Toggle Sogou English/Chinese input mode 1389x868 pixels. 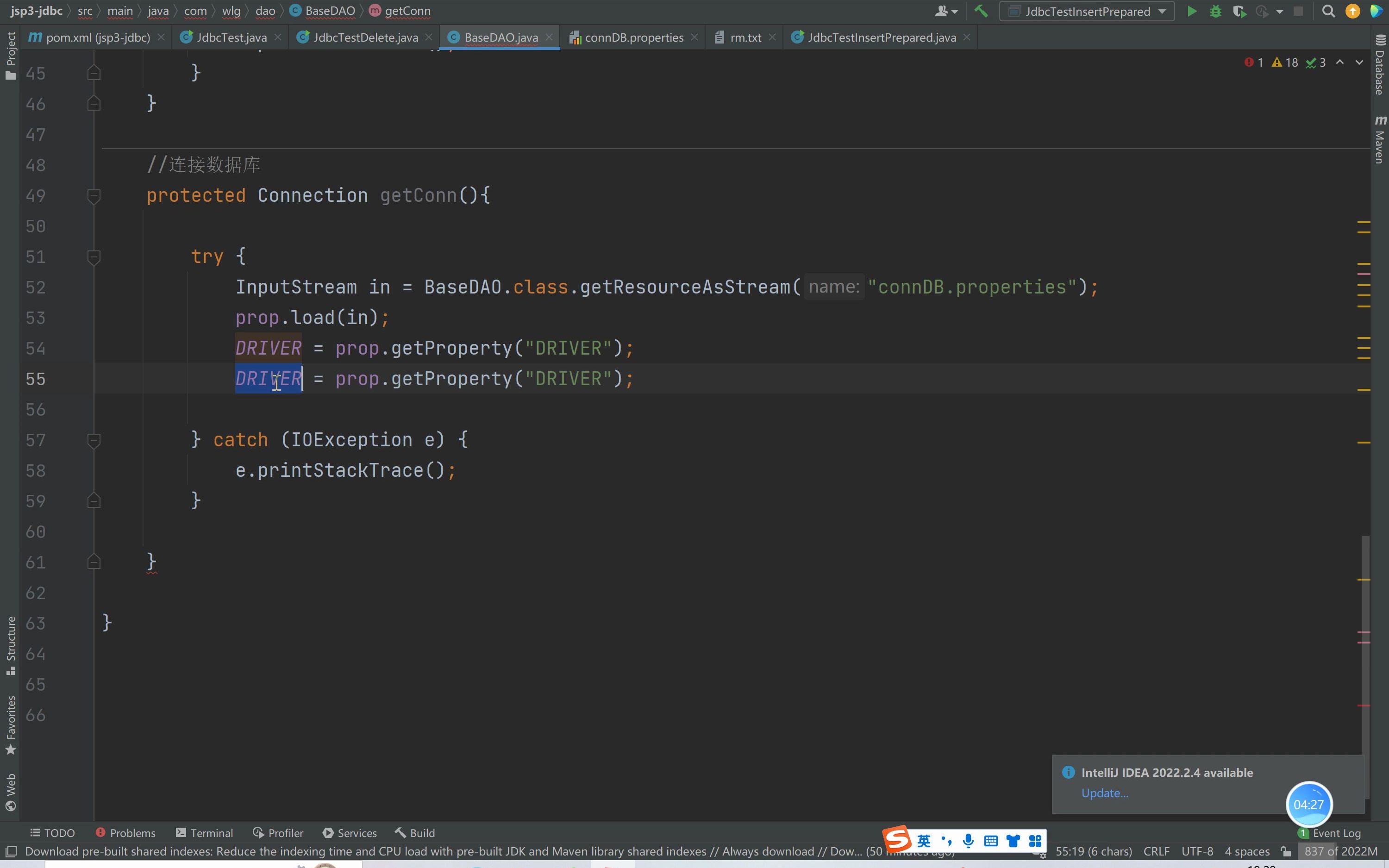[x=924, y=841]
